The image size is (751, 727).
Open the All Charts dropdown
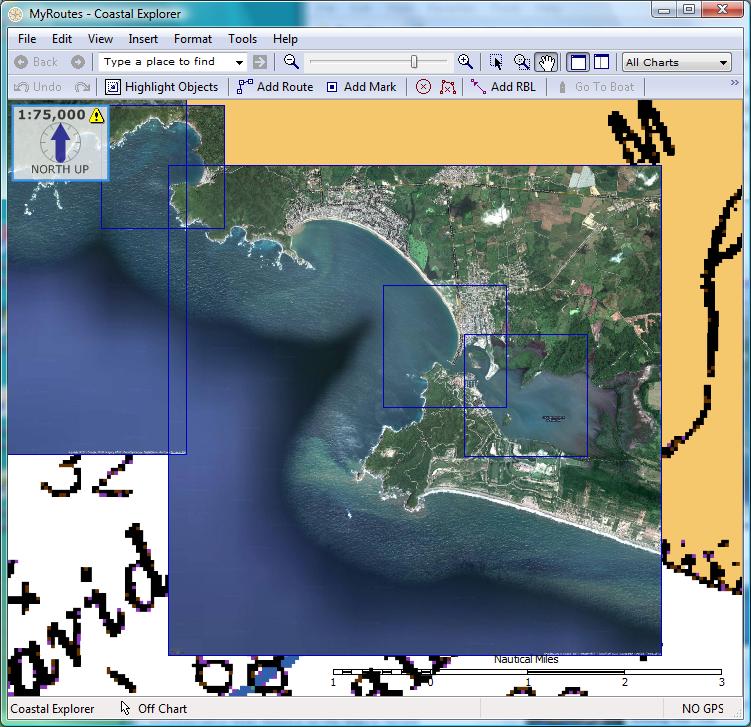point(677,62)
